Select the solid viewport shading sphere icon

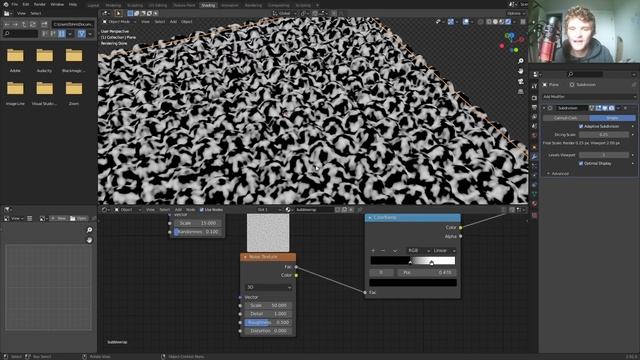(x=496, y=22)
